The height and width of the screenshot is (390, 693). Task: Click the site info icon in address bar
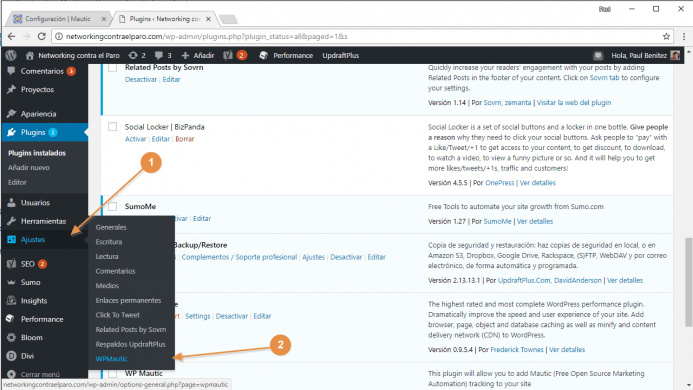pos(59,36)
